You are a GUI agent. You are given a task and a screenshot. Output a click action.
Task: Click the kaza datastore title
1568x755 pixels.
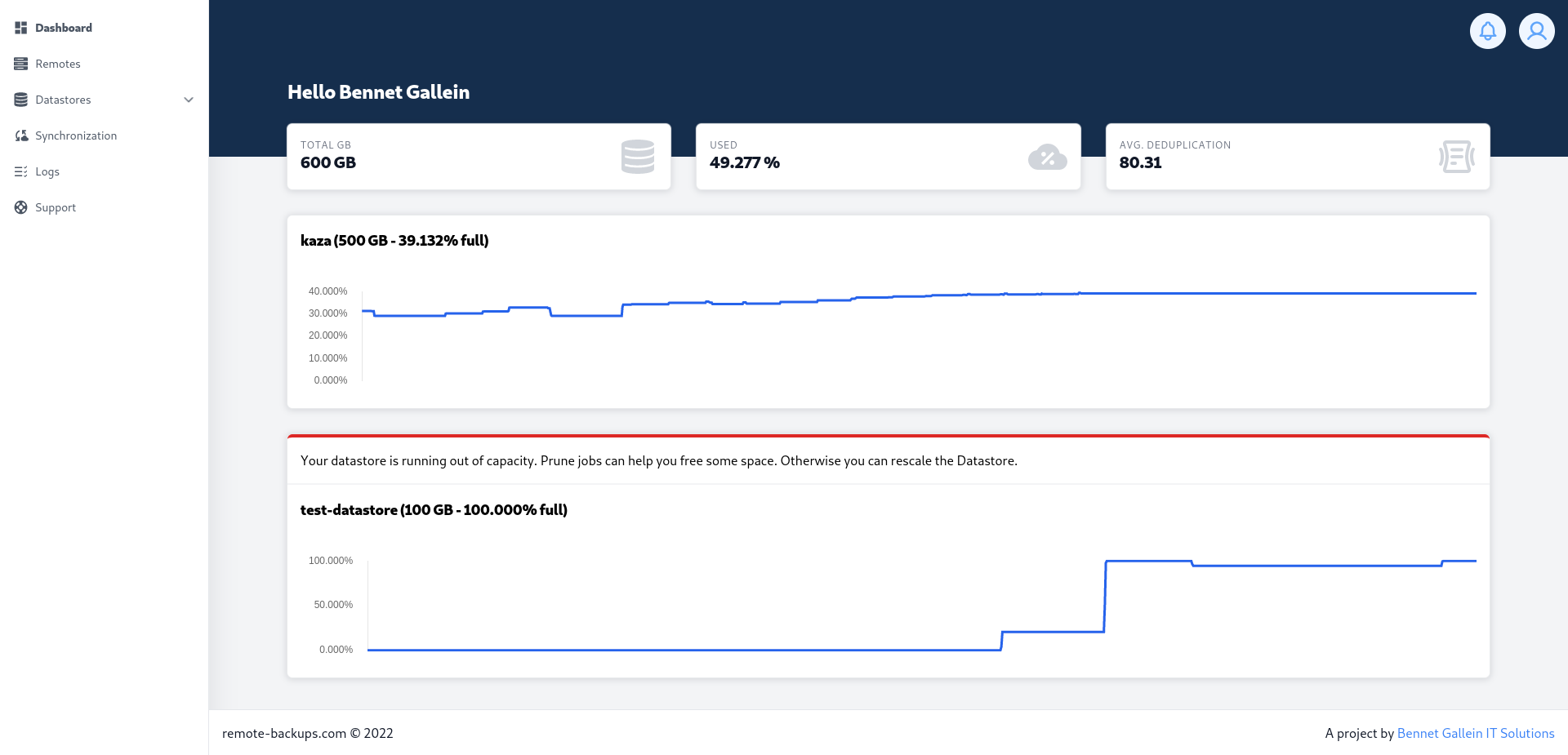[394, 241]
